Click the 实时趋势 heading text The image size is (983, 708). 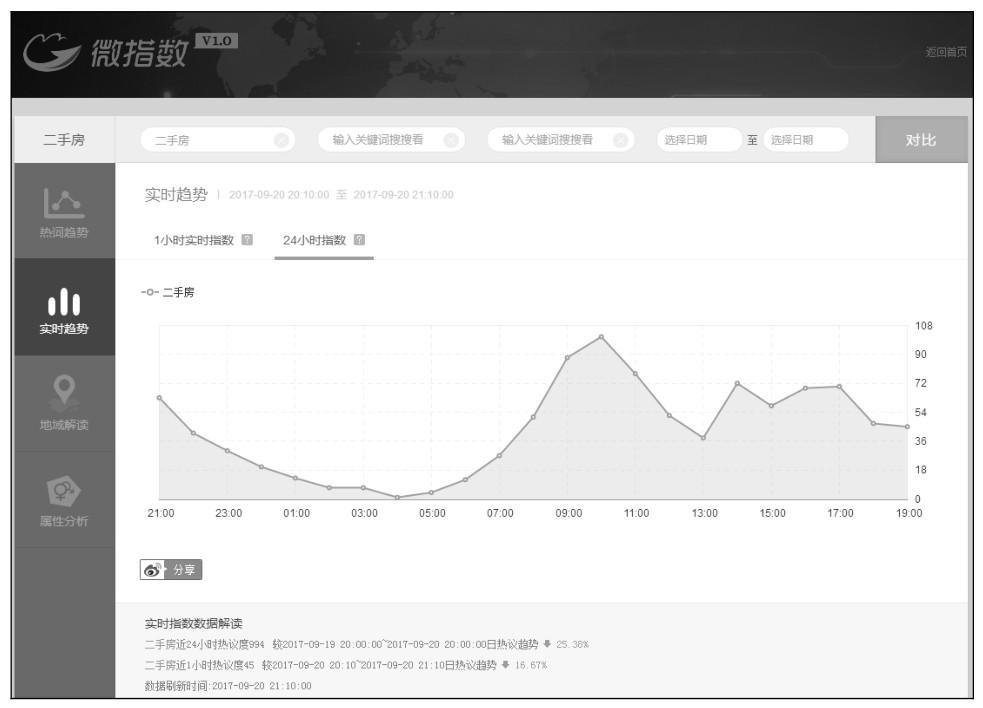(176, 194)
